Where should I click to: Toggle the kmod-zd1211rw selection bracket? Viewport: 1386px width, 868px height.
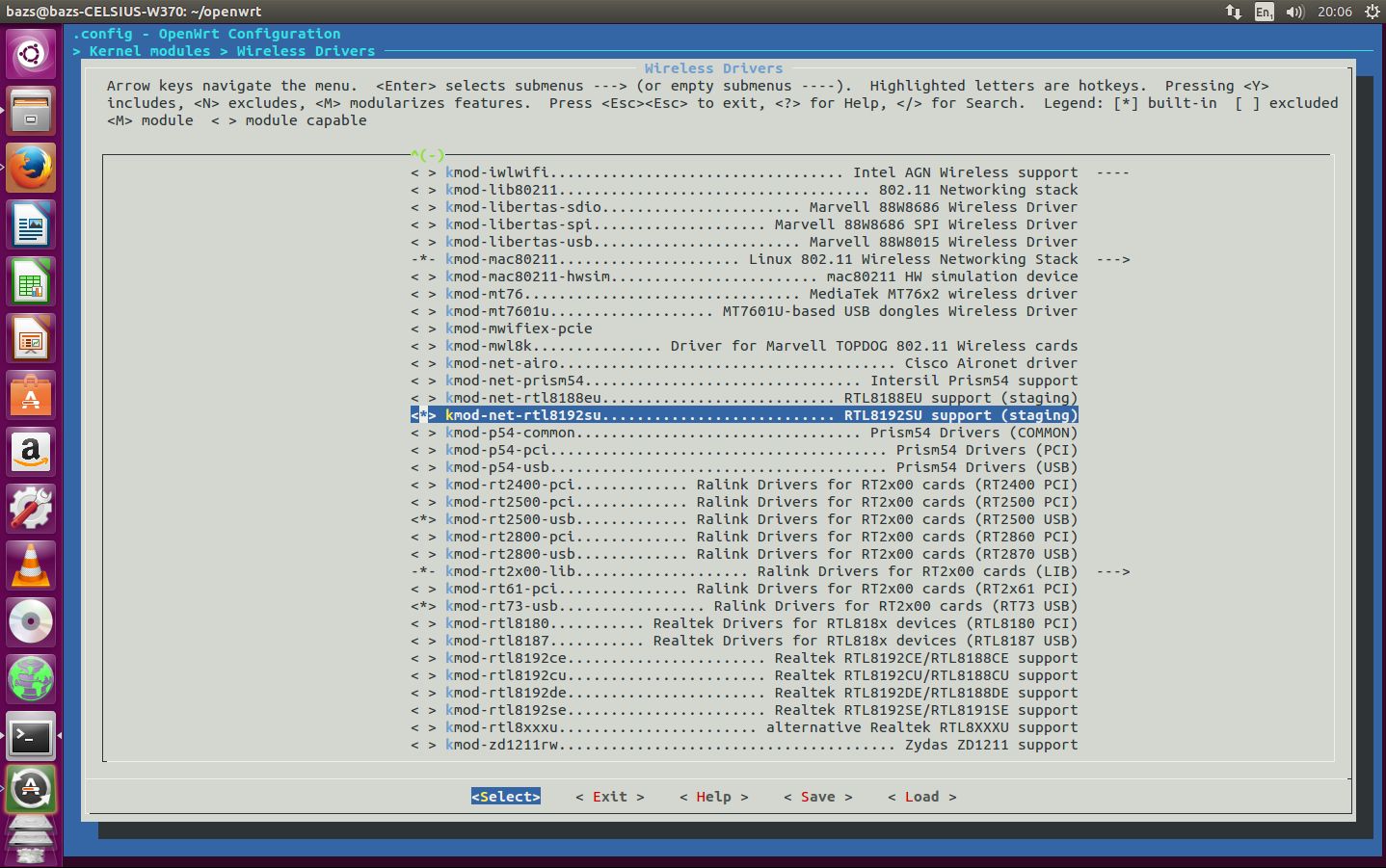(423, 745)
